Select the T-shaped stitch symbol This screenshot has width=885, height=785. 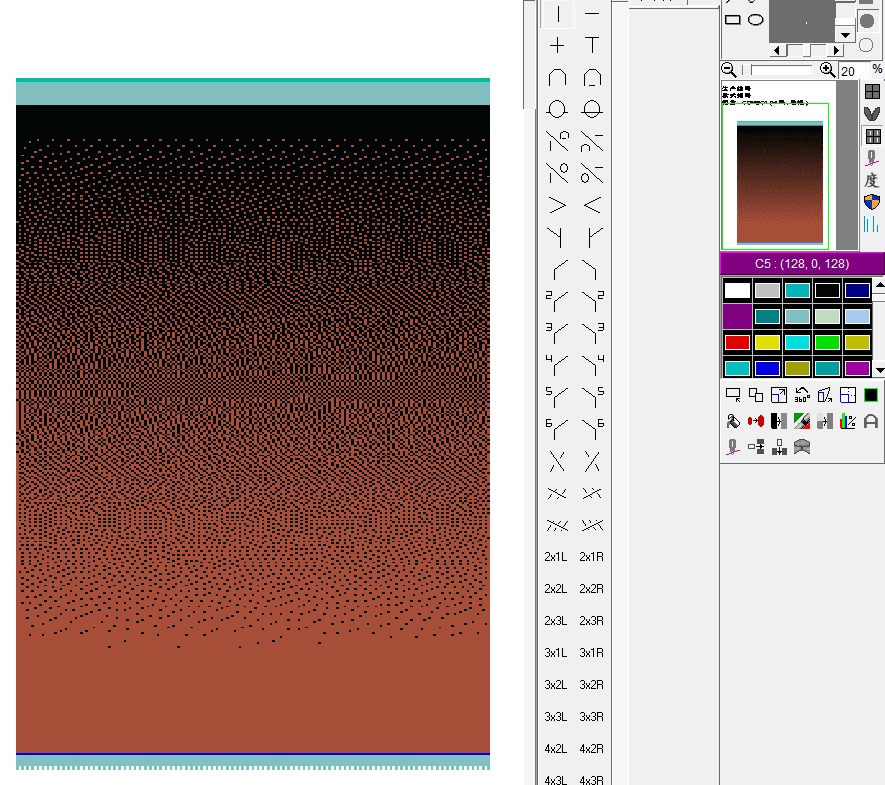pyautogui.click(x=592, y=46)
